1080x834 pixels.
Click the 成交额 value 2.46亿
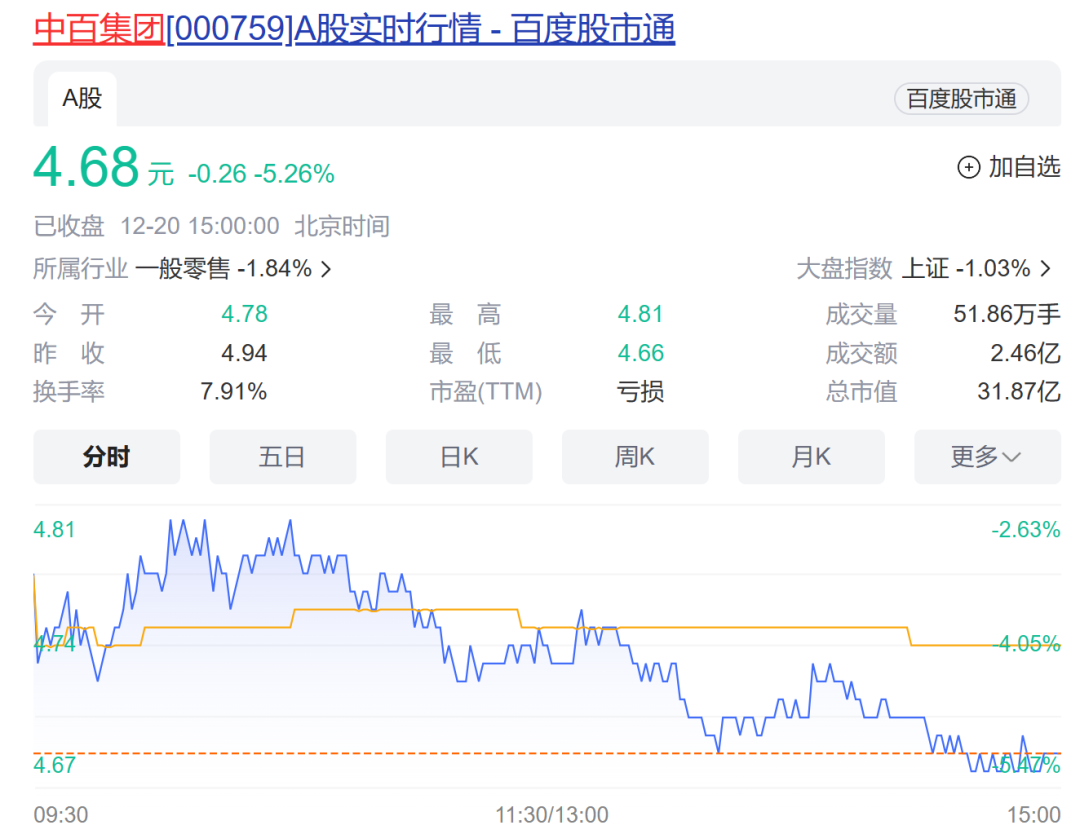1025,353
